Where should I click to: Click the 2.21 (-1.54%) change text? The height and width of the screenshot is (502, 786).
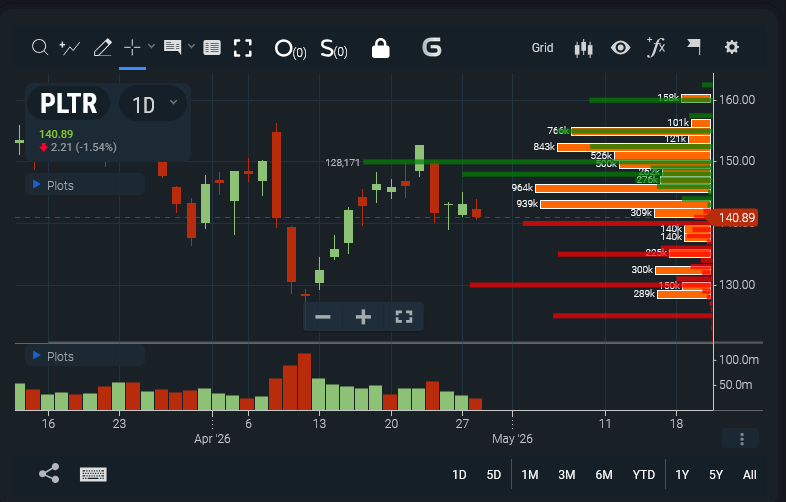(x=84, y=147)
